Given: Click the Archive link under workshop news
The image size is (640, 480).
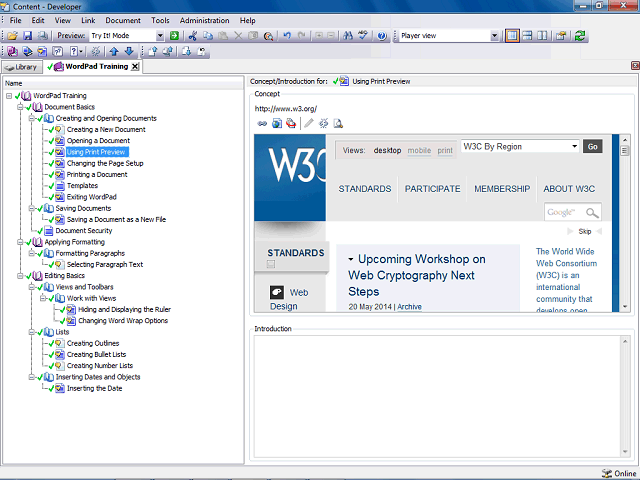Looking at the screenshot, I should [409, 307].
